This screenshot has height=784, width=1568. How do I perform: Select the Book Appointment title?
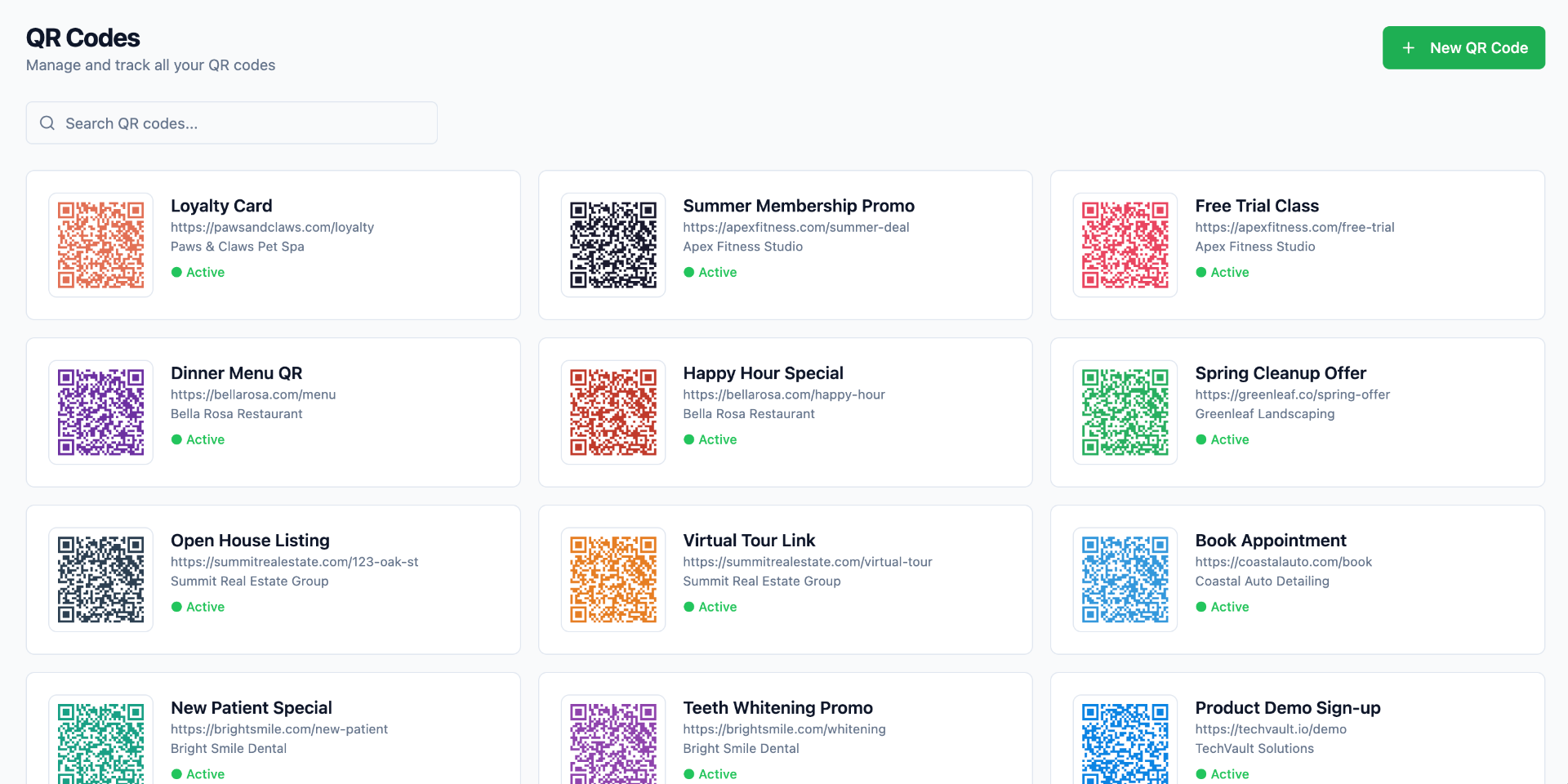1271,541
